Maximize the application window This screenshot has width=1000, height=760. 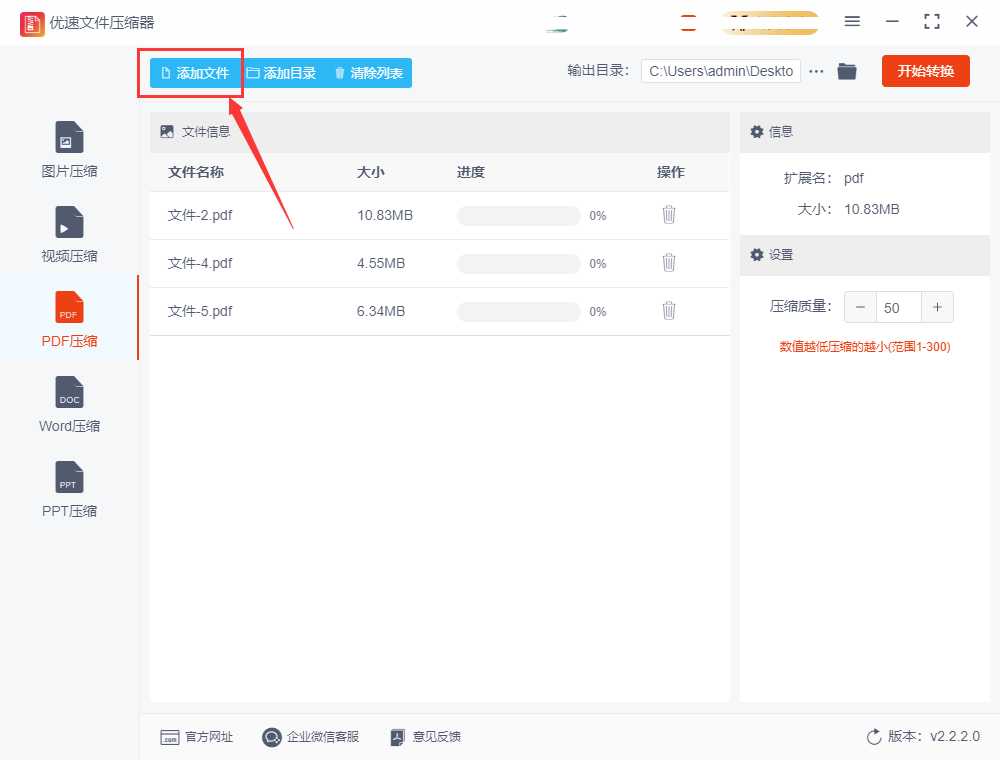932,22
